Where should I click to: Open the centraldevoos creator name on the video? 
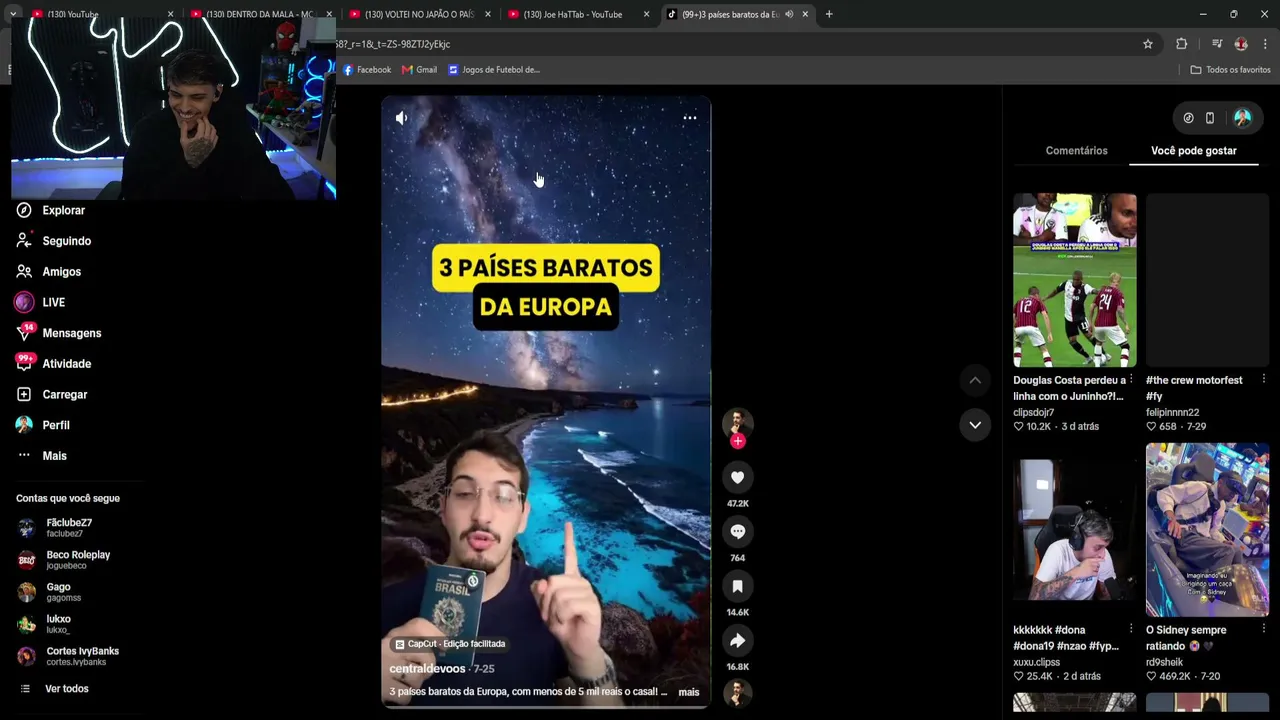tap(427, 669)
